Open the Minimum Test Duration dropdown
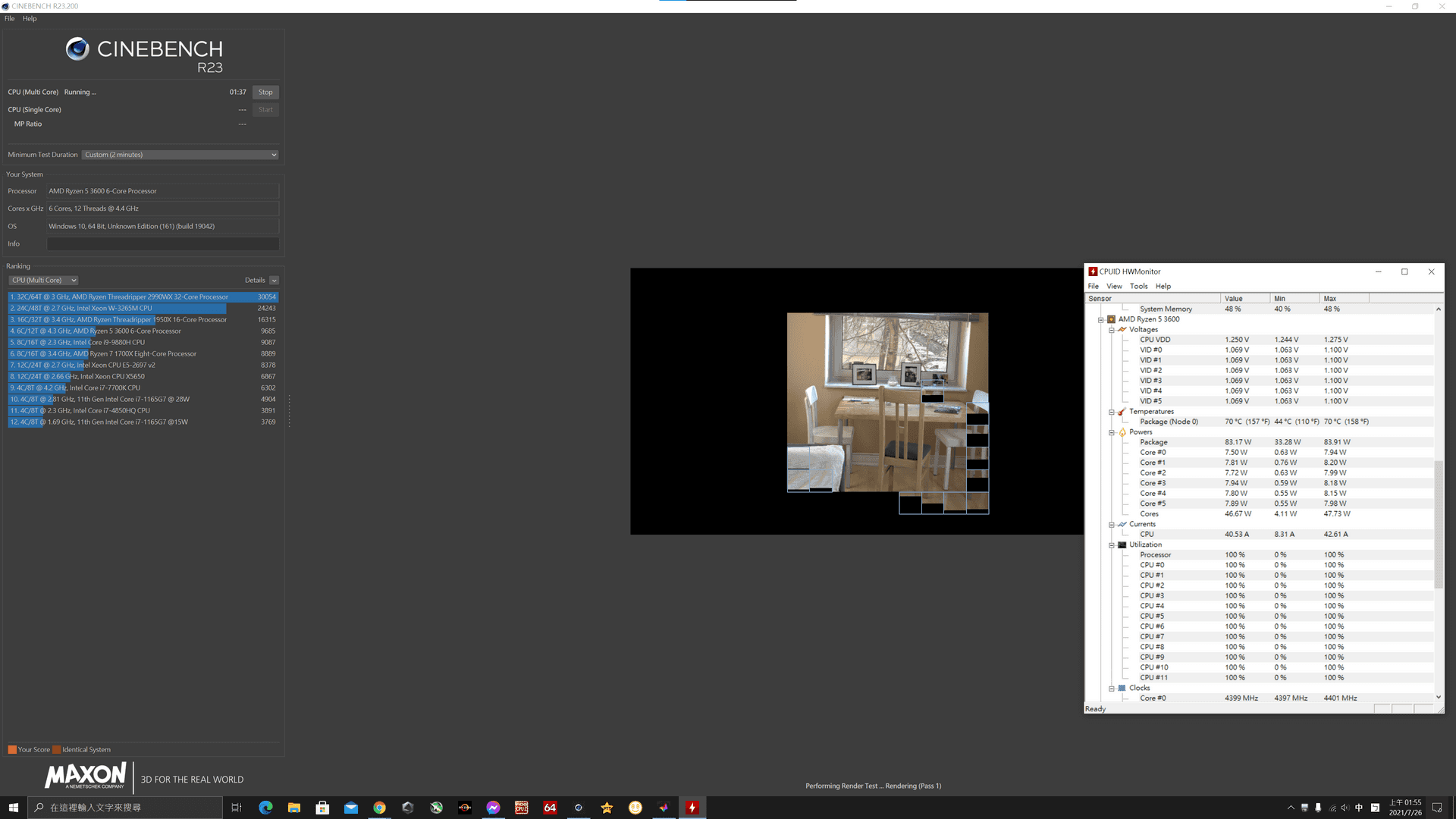This screenshot has width=1456, height=819. coord(180,155)
